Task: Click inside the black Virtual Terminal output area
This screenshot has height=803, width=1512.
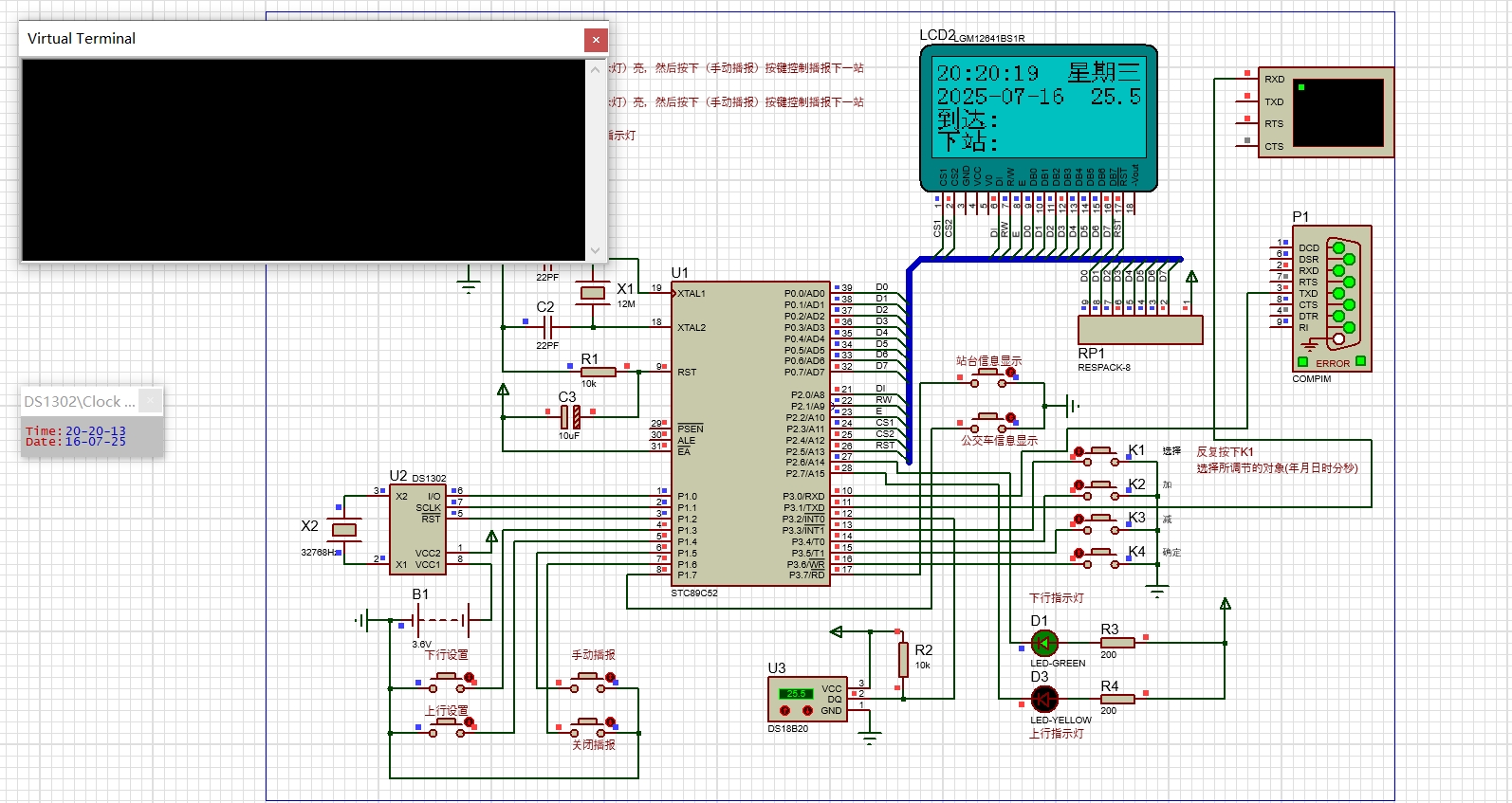Action: (304, 159)
